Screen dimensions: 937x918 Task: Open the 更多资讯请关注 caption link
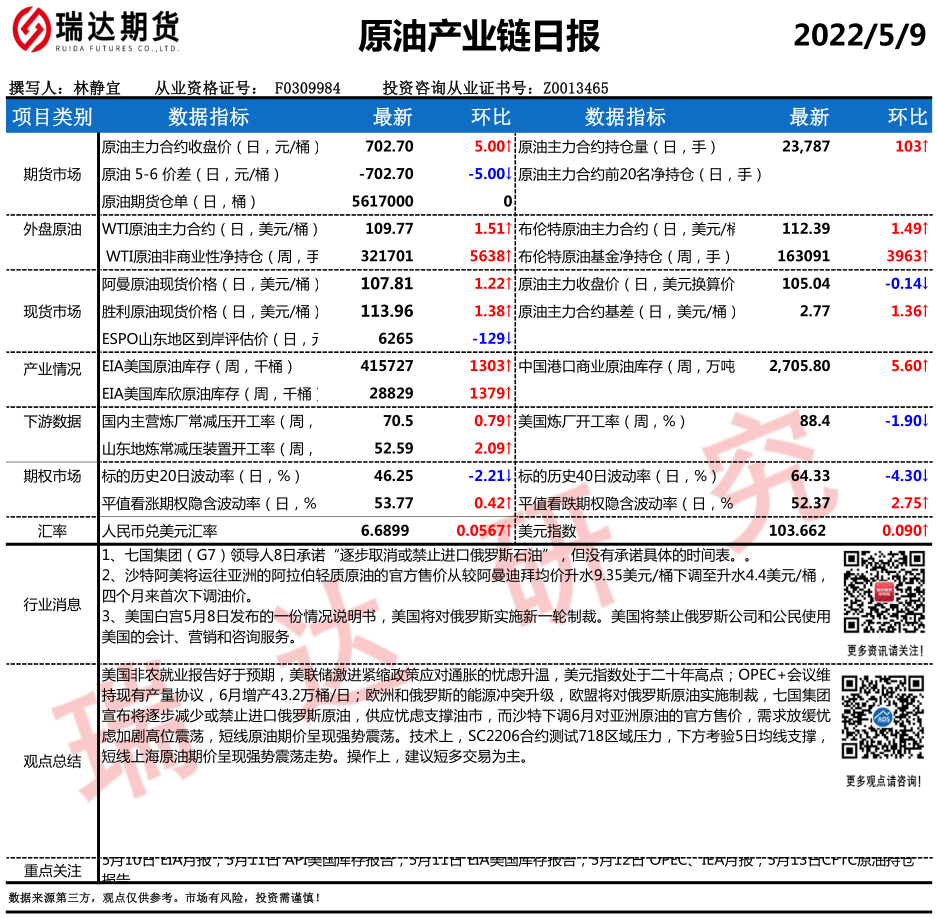click(883, 651)
